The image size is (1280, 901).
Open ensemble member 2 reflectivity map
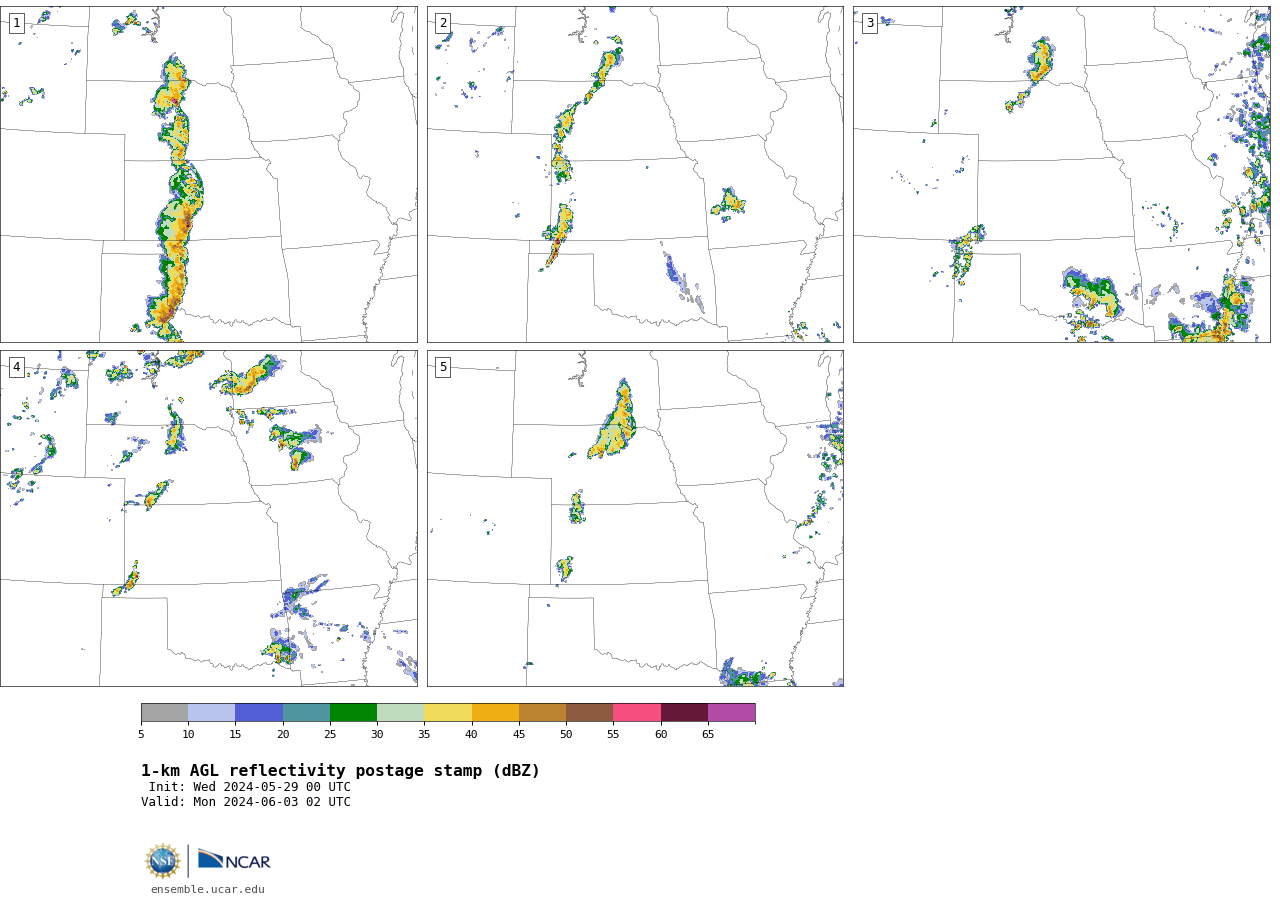point(635,175)
